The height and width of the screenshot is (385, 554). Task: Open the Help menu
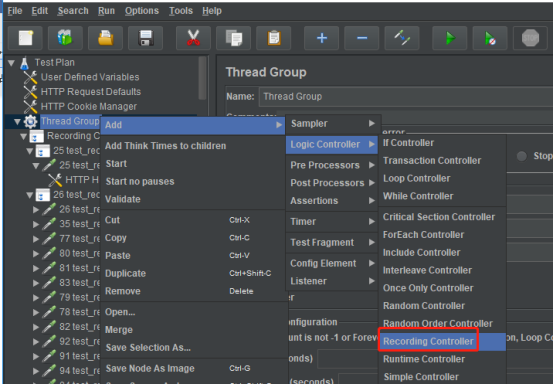click(212, 11)
